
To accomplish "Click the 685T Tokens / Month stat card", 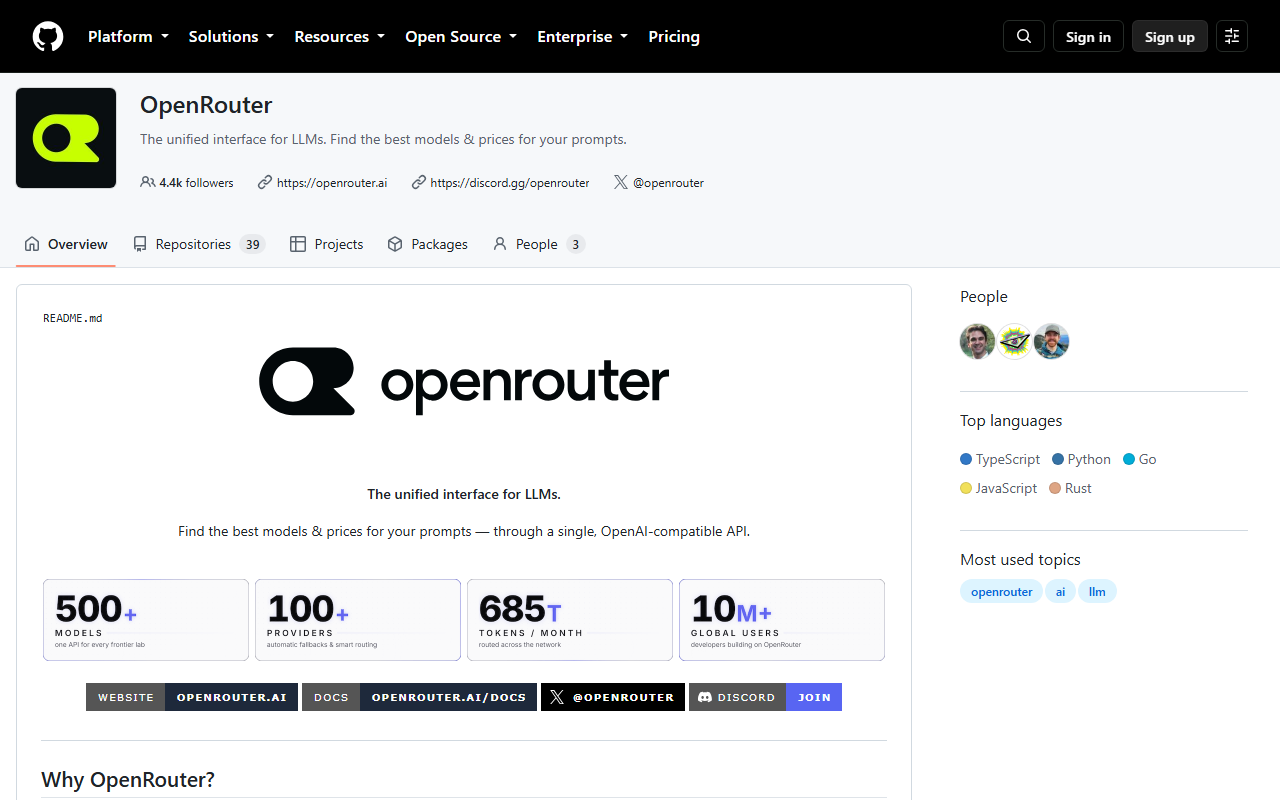I will pos(570,620).
